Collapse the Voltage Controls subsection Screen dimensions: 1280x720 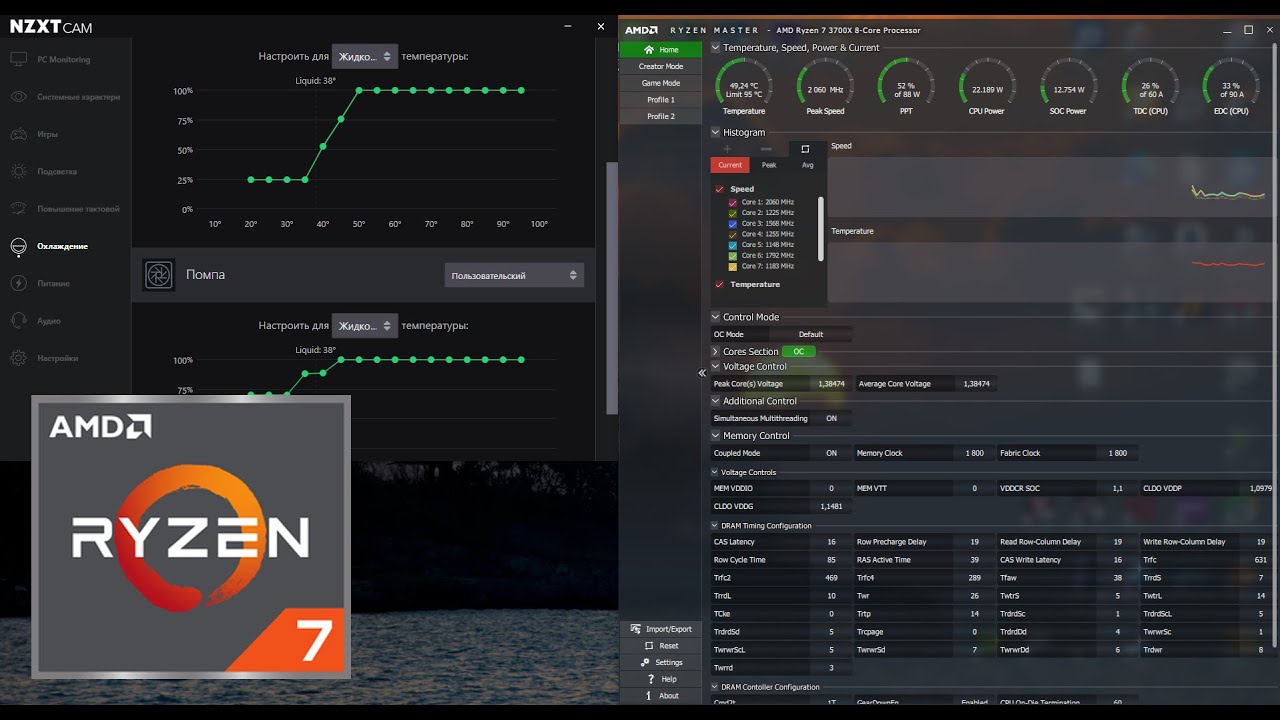pos(714,472)
